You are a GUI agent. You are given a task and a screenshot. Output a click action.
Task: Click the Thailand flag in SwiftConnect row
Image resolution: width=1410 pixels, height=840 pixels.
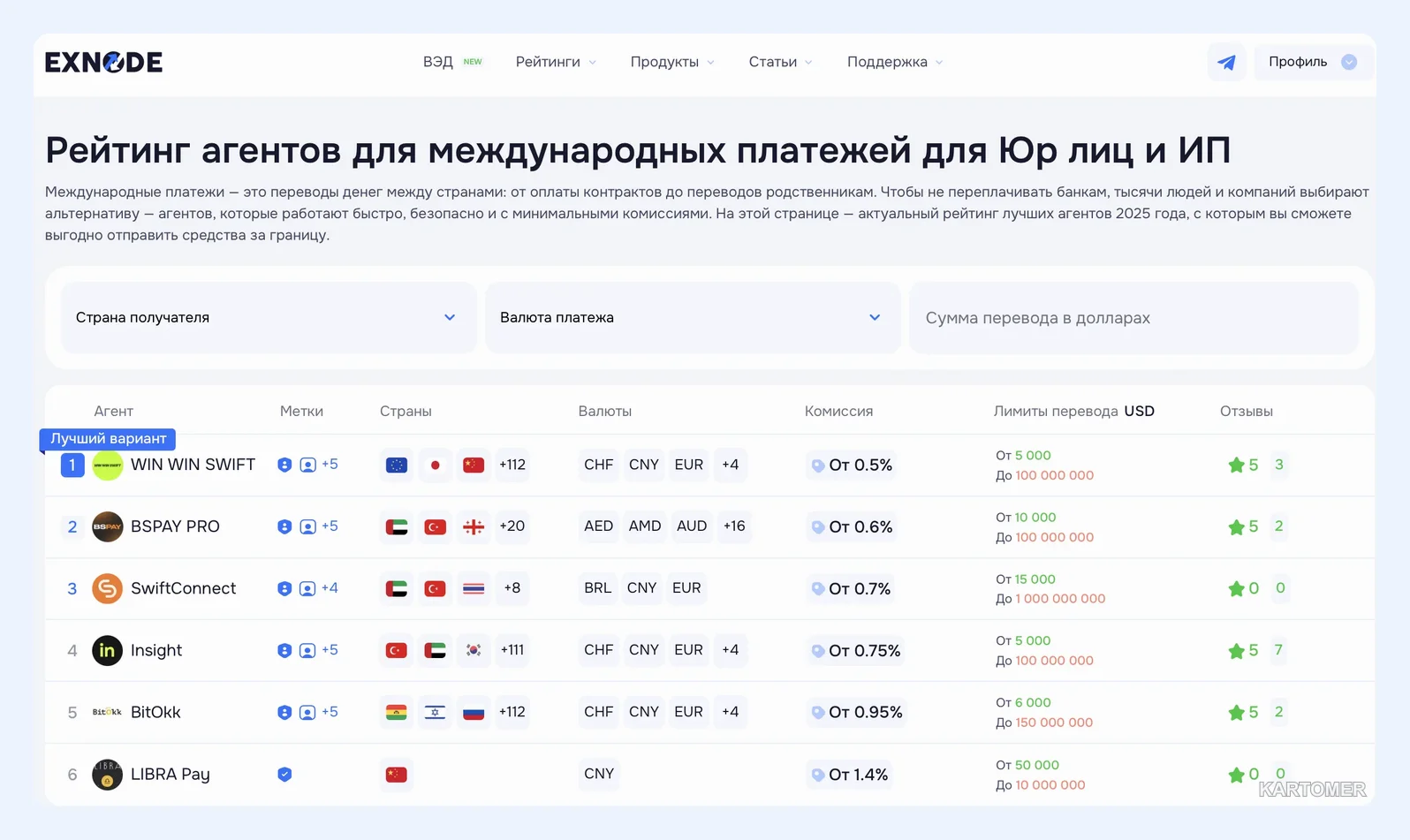click(x=474, y=588)
